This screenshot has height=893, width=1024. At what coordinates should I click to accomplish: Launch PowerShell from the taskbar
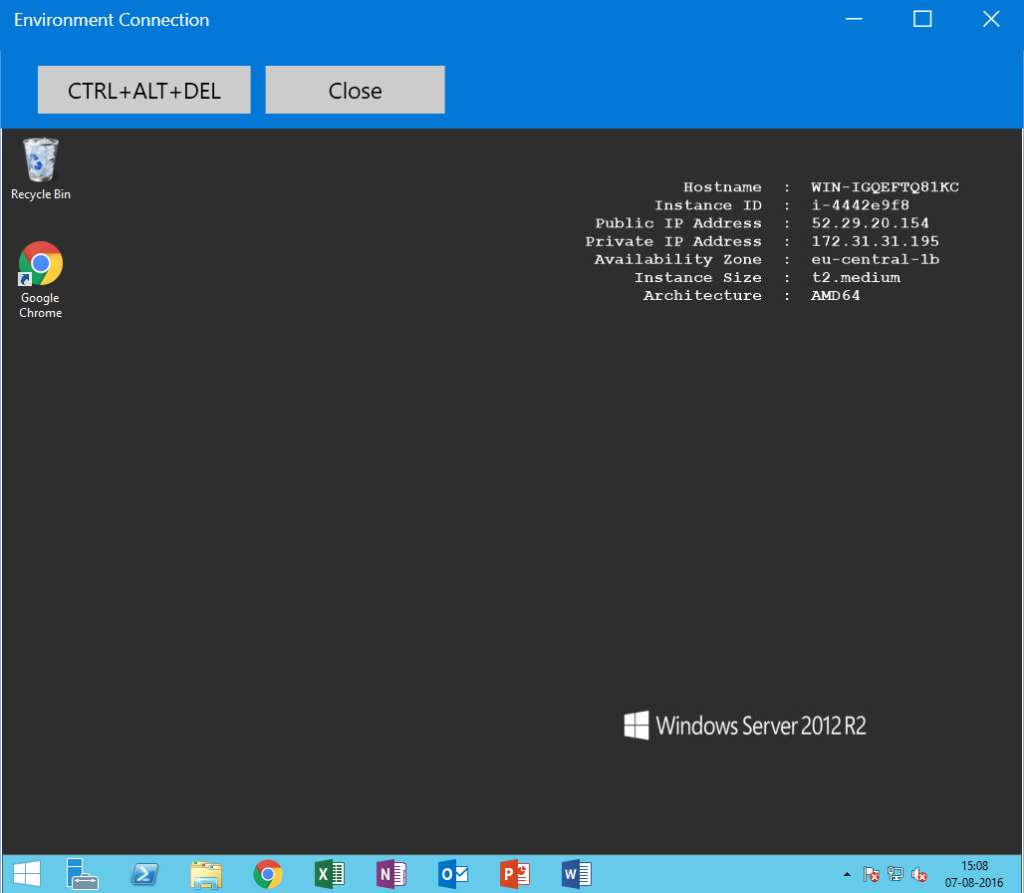coord(144,874)
